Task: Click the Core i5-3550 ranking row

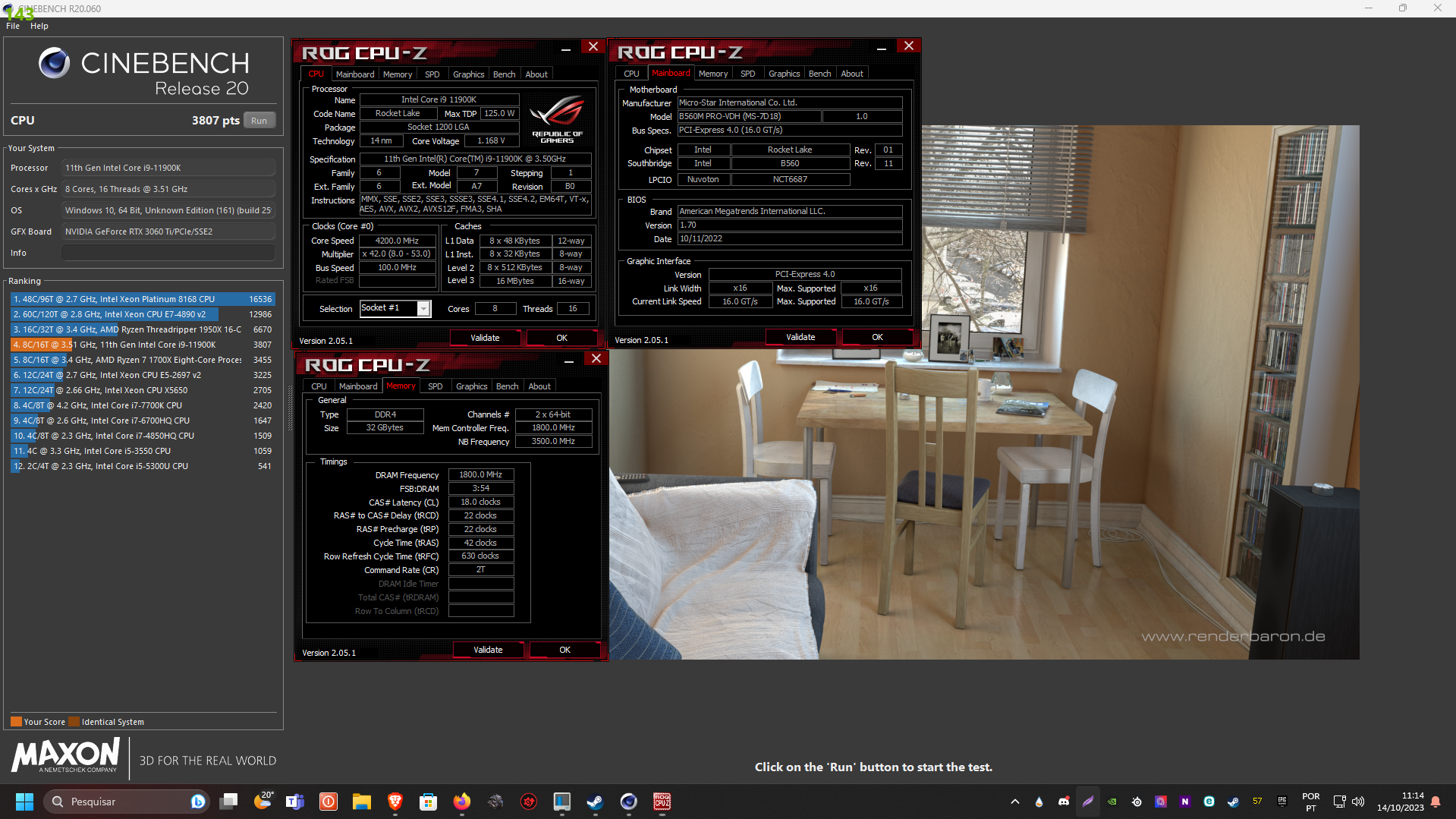Action: (x=143, y=451)
